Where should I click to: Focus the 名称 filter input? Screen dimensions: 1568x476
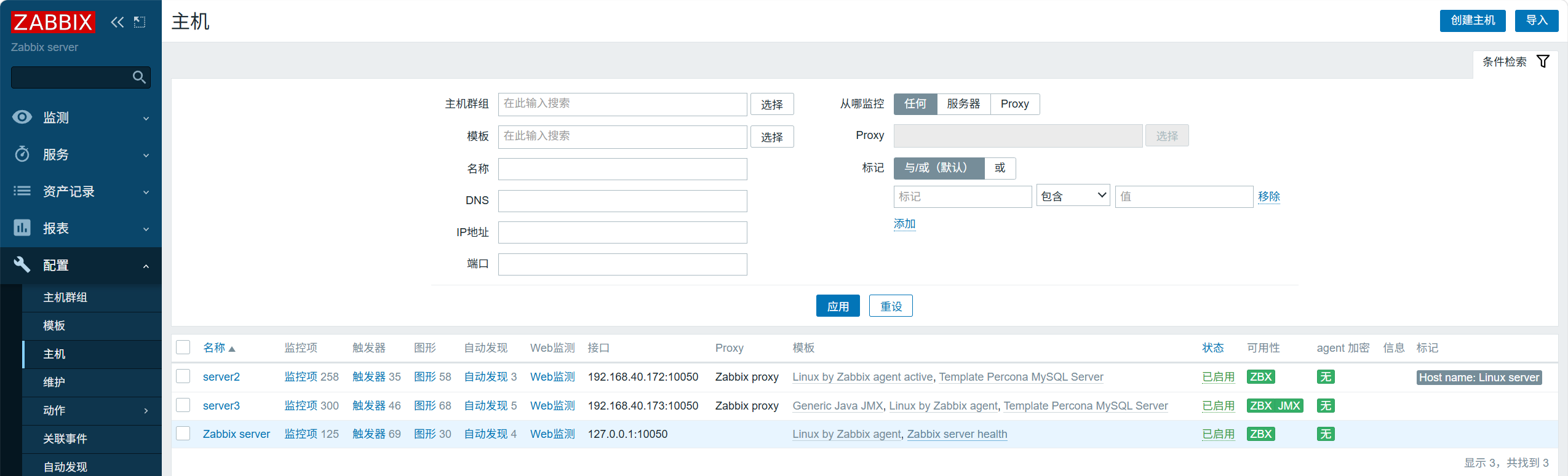point(623,169)
